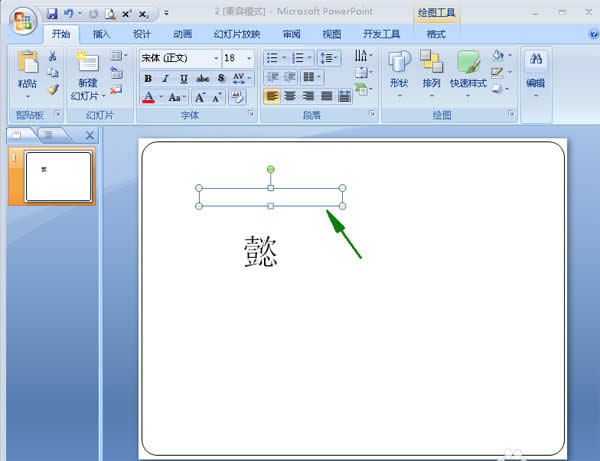The width and height of the screenshot is (600, 461).
Task: Switch to the 插入 ribbon tab
Action: pos(102,34)
